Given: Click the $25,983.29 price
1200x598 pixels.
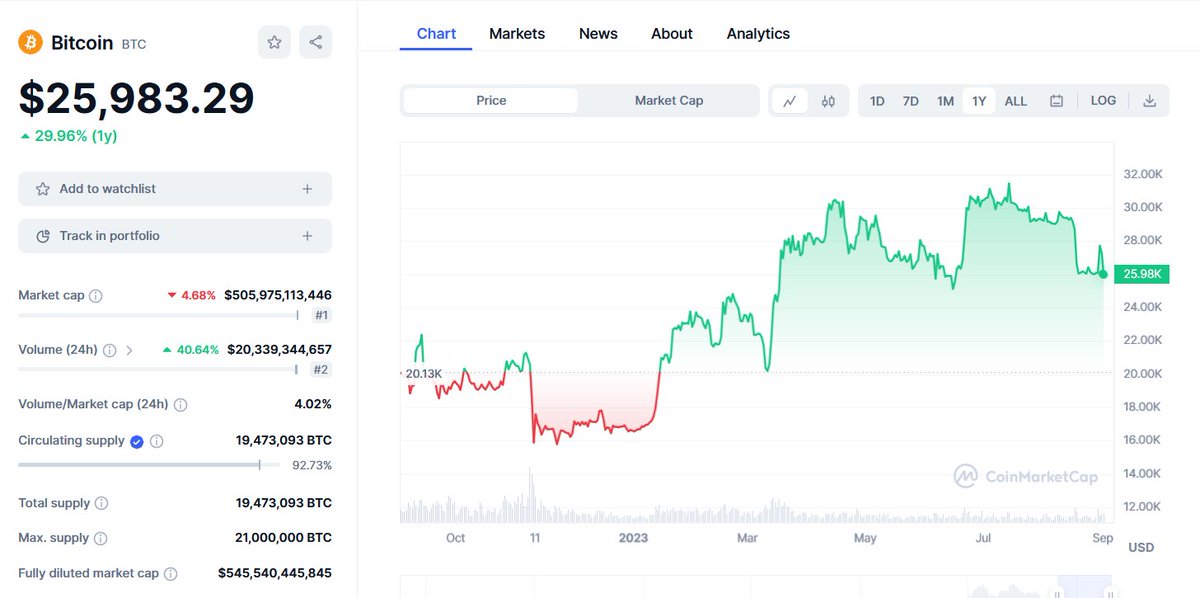Looking at the screenshot, I should (136, 98).
